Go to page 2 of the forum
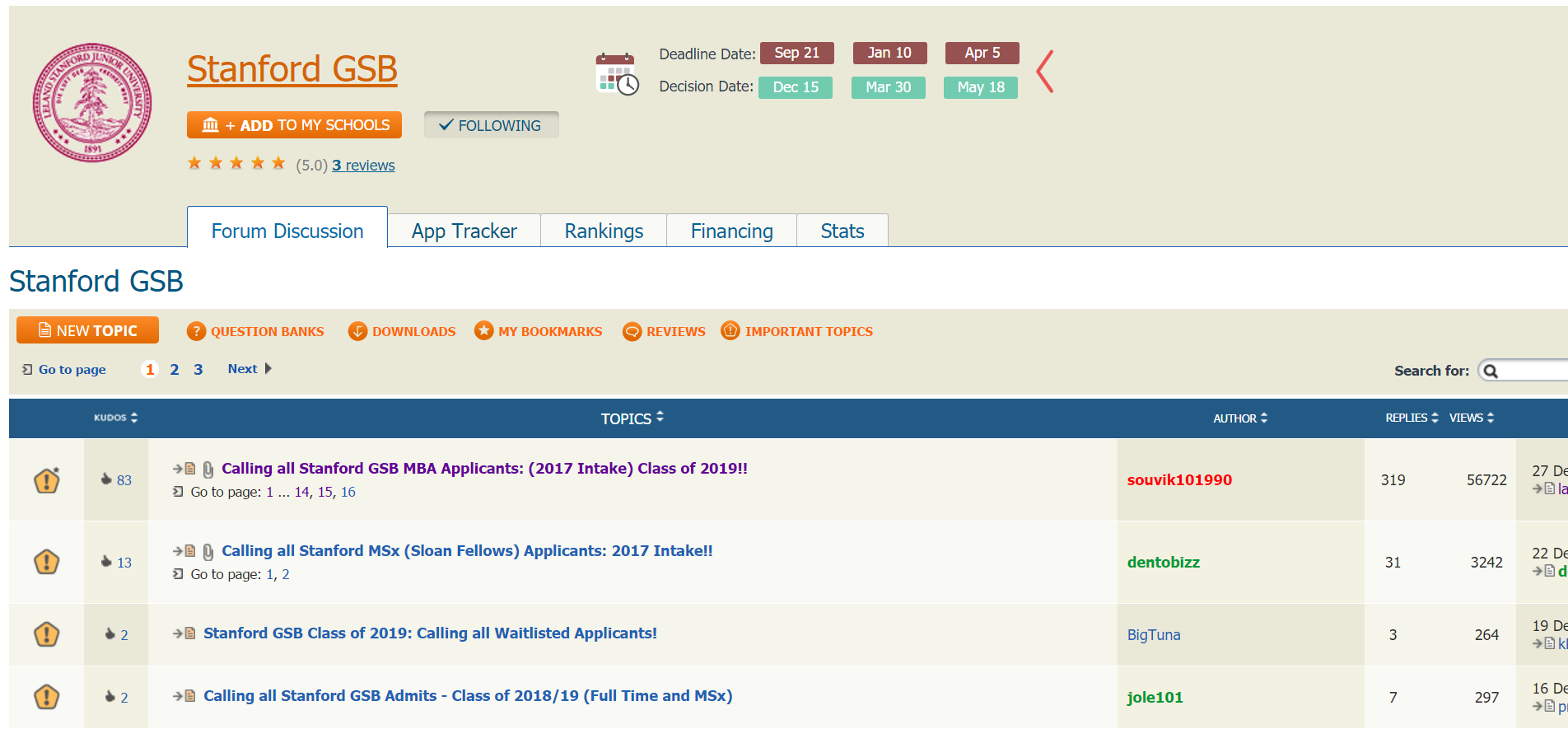Viewport: 1568px width, 729px height. coord(175,369)
